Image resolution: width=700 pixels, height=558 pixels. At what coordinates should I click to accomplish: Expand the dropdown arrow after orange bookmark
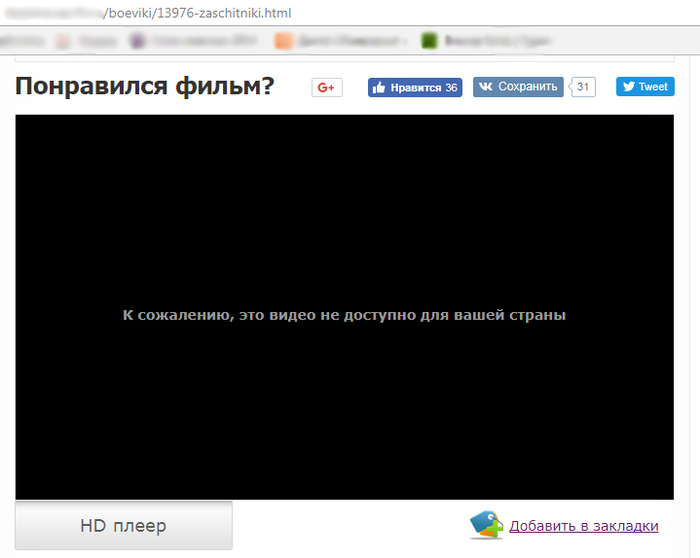[404, 41]
